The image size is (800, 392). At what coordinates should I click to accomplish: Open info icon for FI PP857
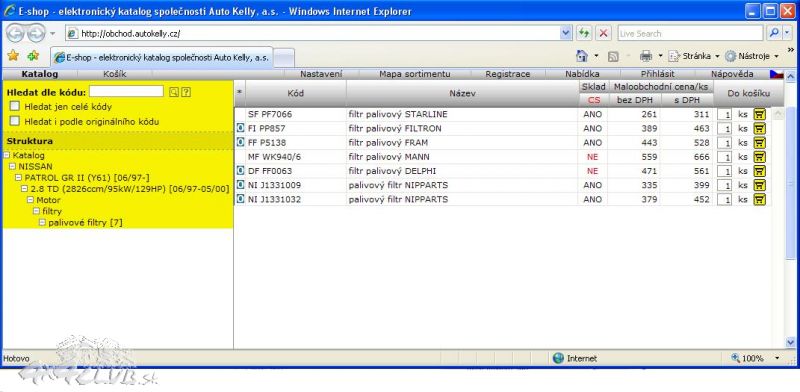coord(241,128)
